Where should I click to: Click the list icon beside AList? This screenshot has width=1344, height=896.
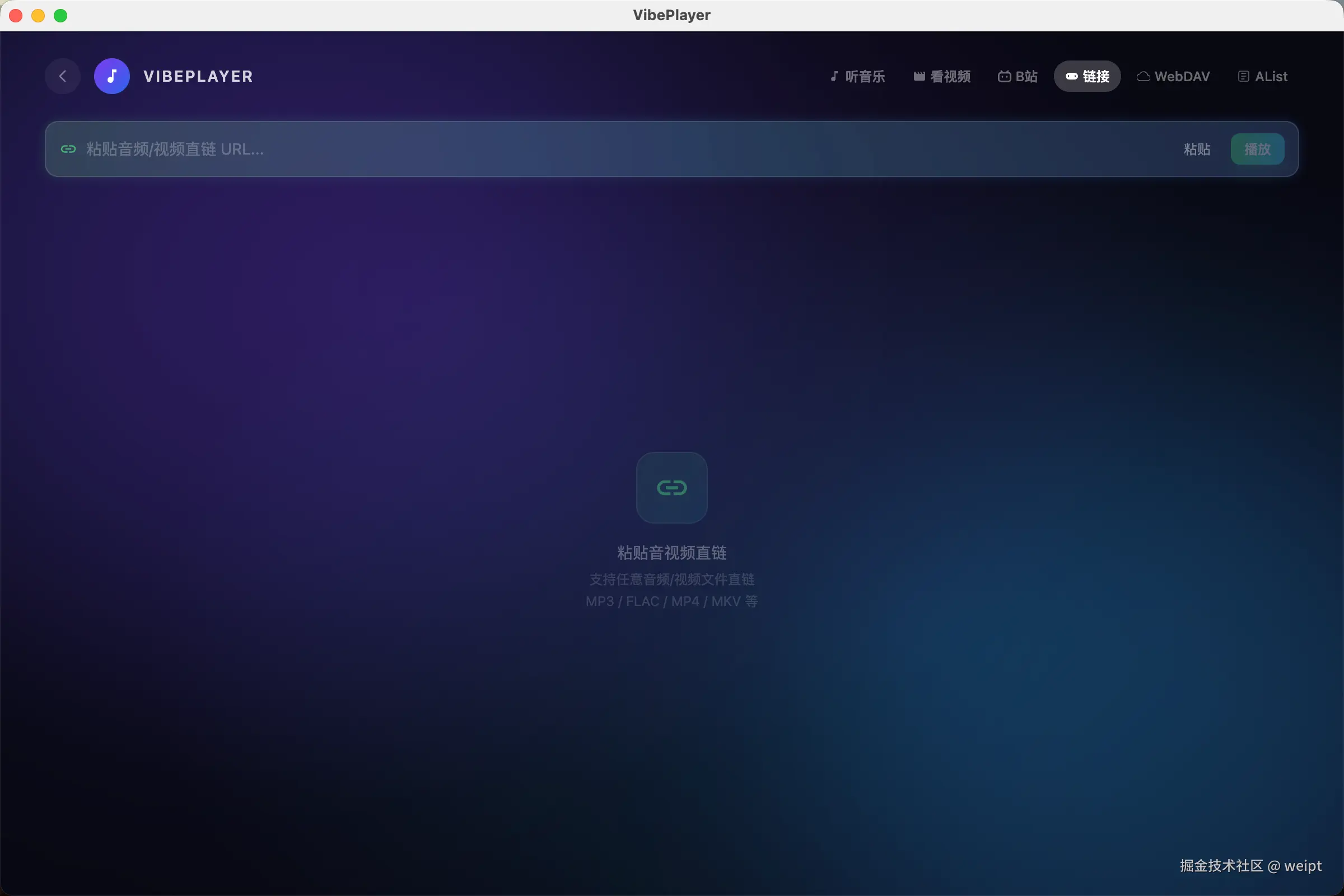pos(1243,77)
